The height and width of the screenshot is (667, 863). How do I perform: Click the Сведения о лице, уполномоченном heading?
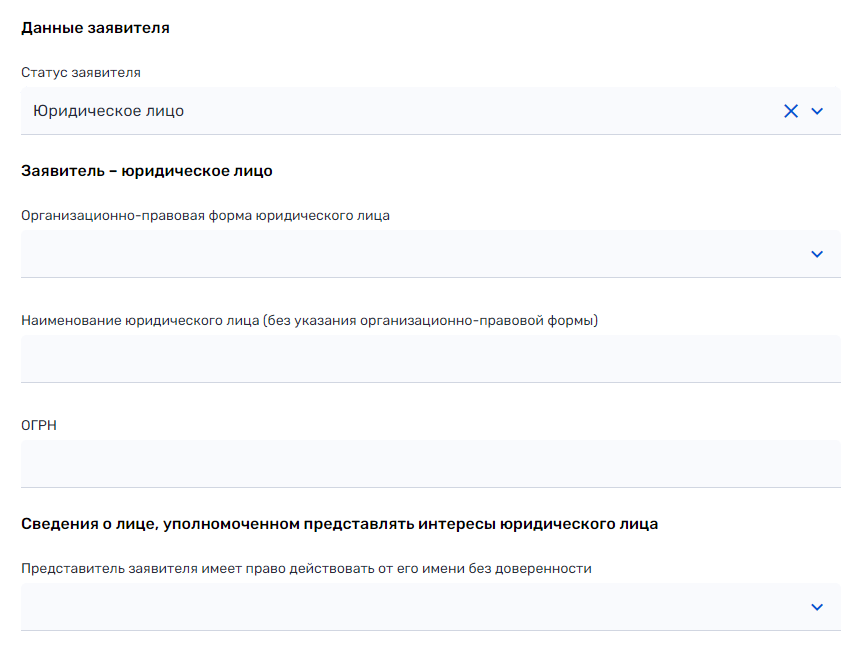tap(339, 524)
